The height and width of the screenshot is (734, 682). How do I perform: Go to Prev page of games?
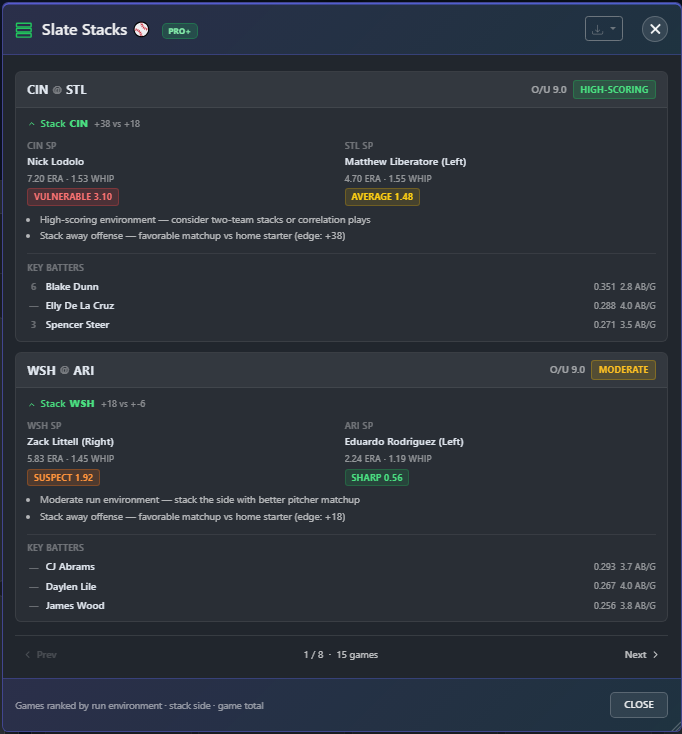(x=41, y=654)
